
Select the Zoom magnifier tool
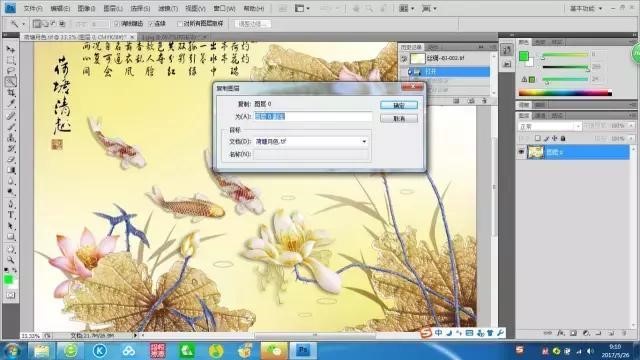[x=11, y=260]
